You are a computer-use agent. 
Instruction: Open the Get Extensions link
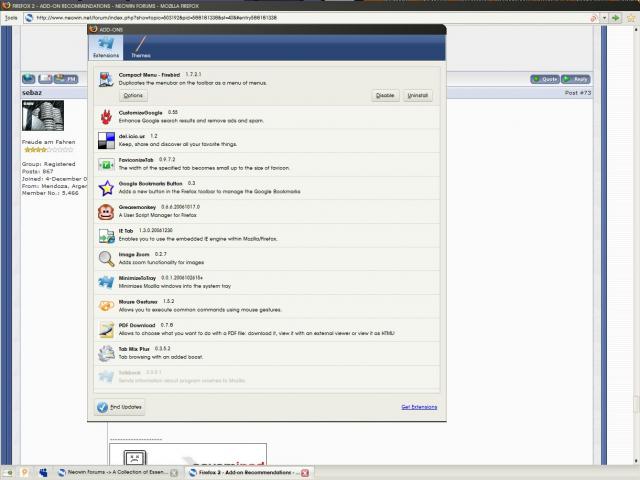[x=419, y=407]
